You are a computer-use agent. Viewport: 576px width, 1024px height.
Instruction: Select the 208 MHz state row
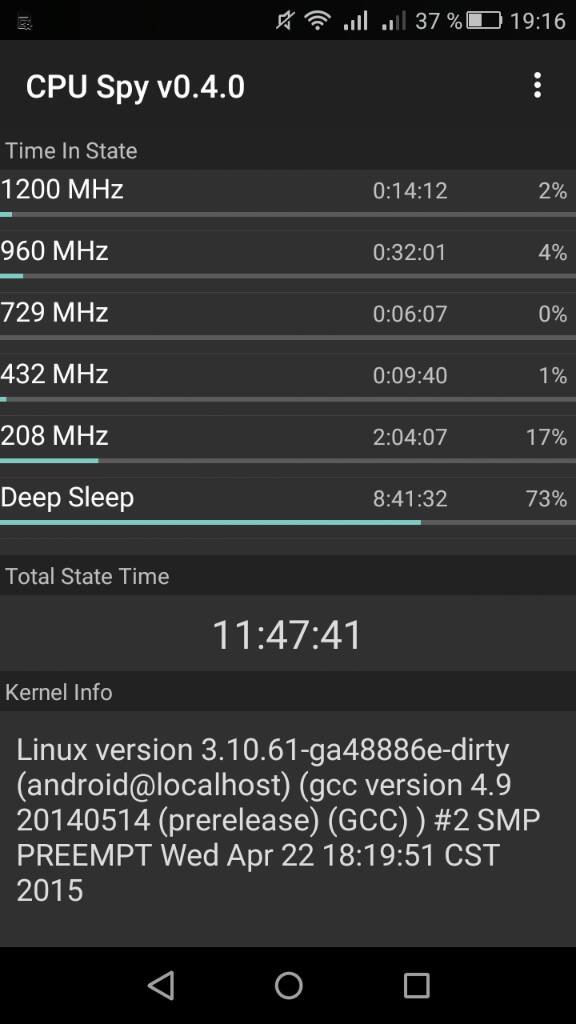click(x=288, y=440)
